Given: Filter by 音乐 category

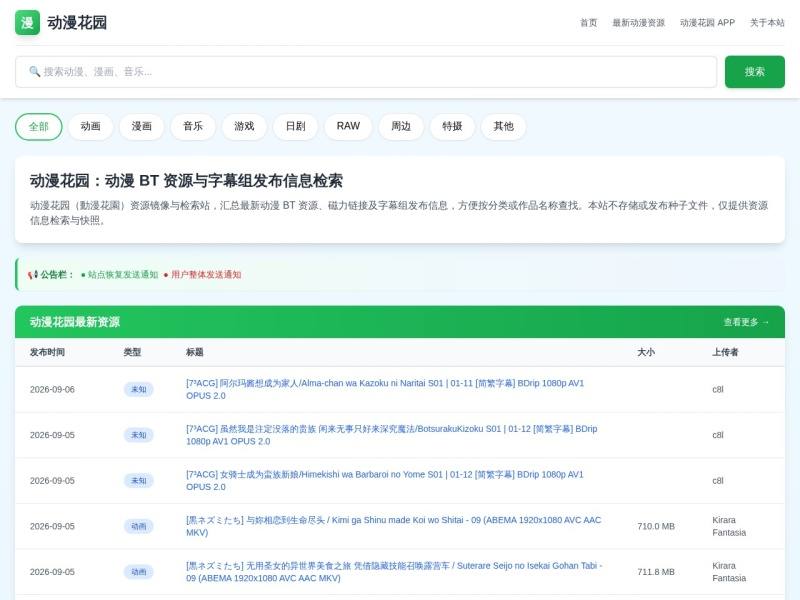Looking at the screenshot, I should 193,127.
